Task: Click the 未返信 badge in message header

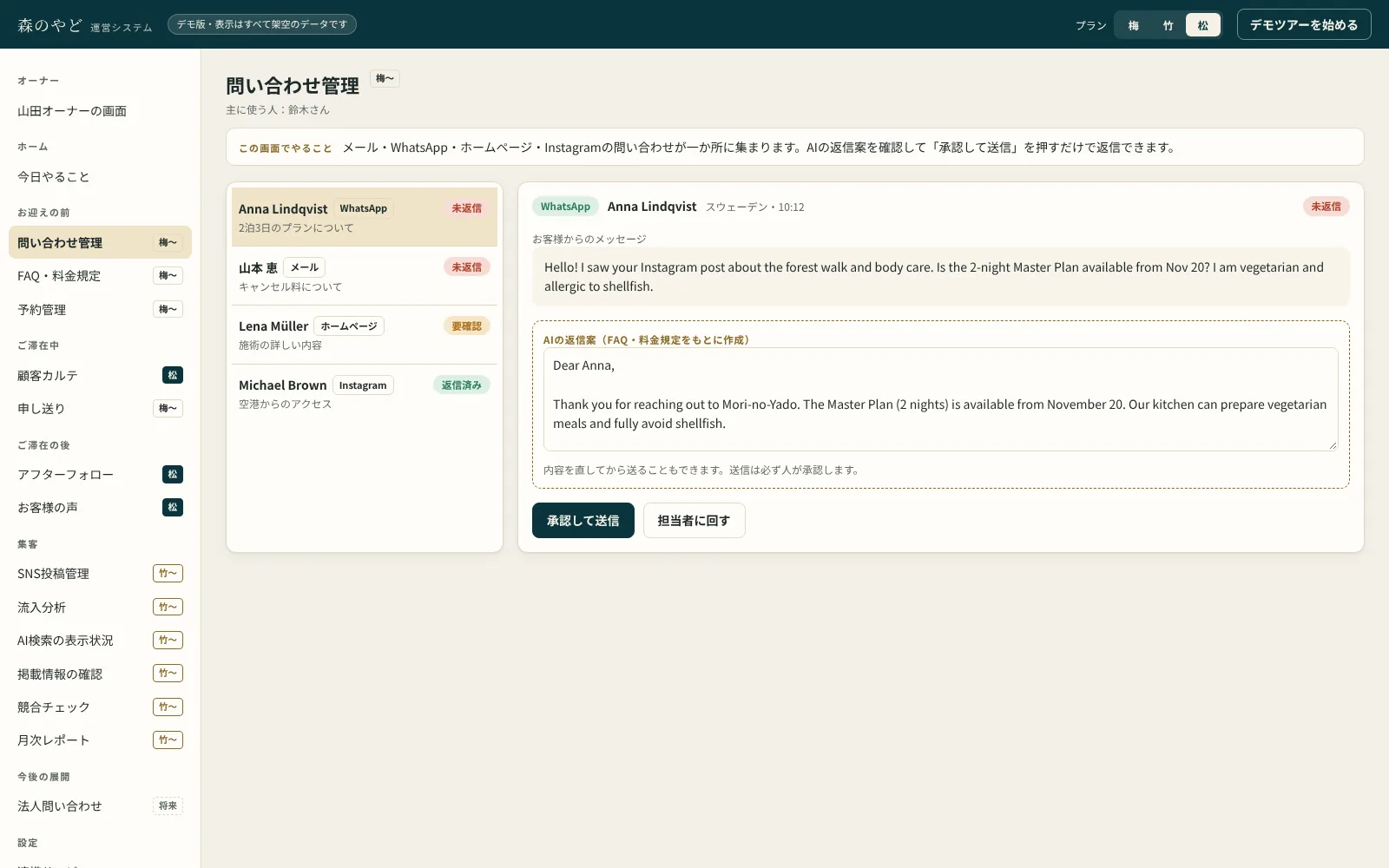Action: [x=1326, y=207]
